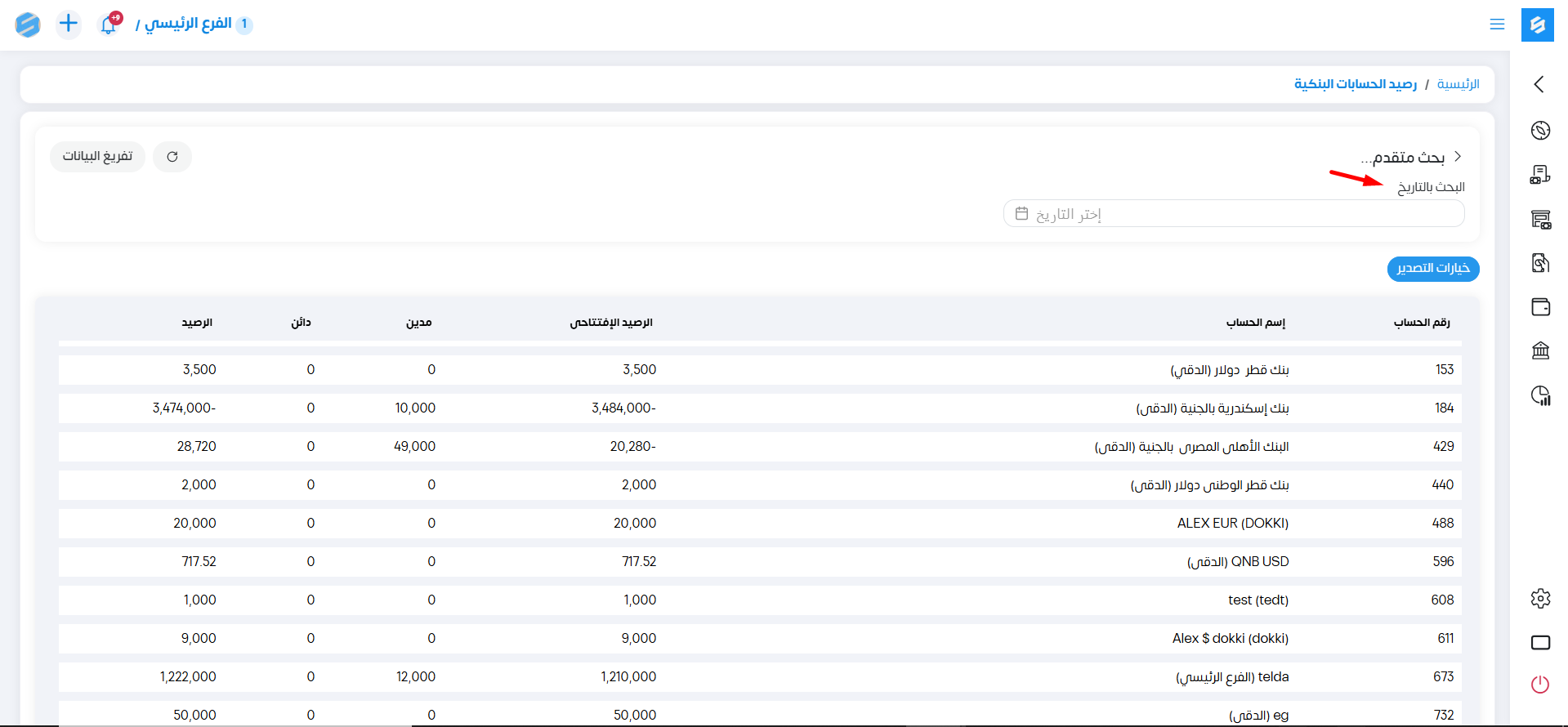Click the blue plus add icon

pyautogui.click(x=69, y=24)
